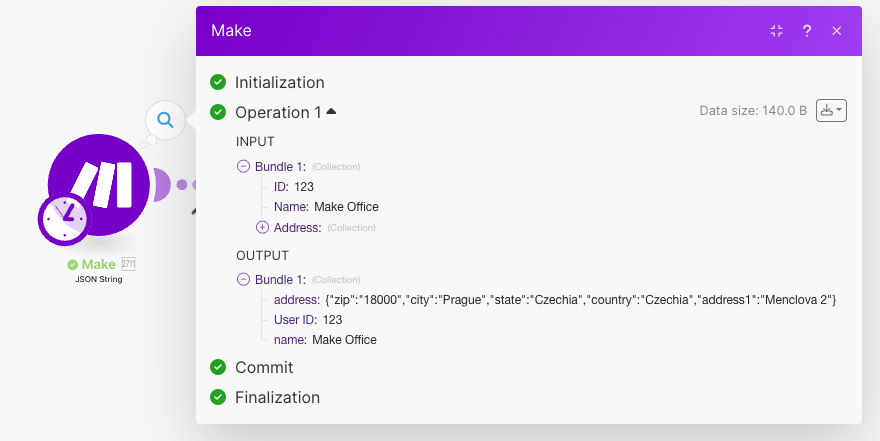Click the green status check under module
Screen dimensions: 880x441
click(72, 265)
